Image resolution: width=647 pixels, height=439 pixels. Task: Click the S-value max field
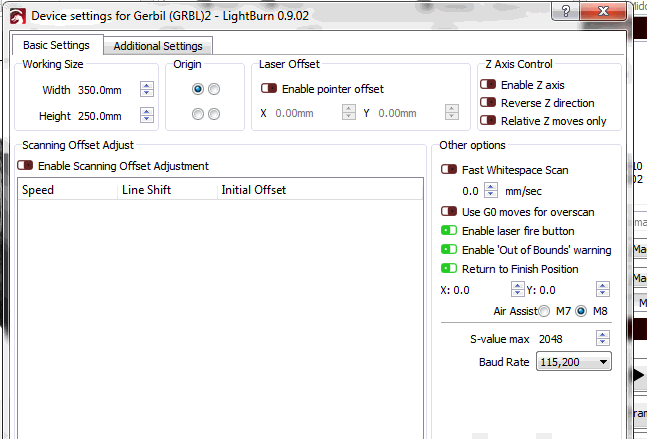point(566,339)
